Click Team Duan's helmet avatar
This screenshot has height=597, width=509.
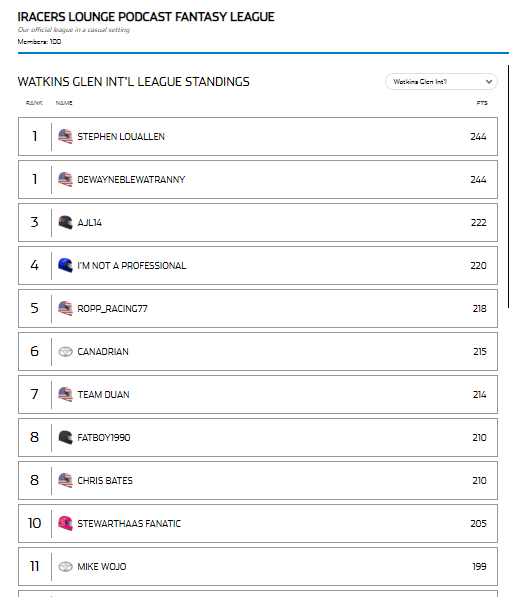(x=65, y=394)
